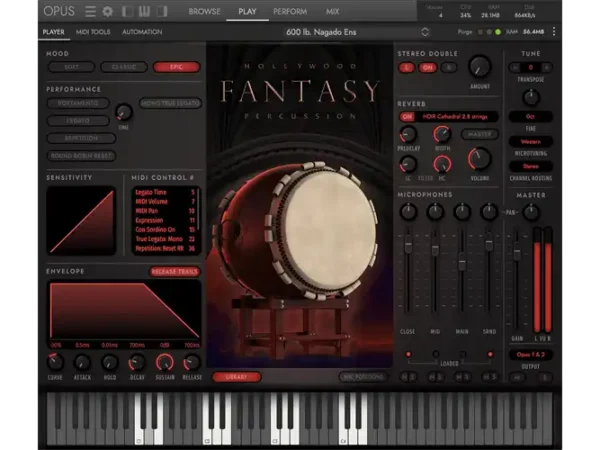Screen dimensions: 600x450
Task: Toggle the Reverb ON switch
Action: (x=407, y=117)
